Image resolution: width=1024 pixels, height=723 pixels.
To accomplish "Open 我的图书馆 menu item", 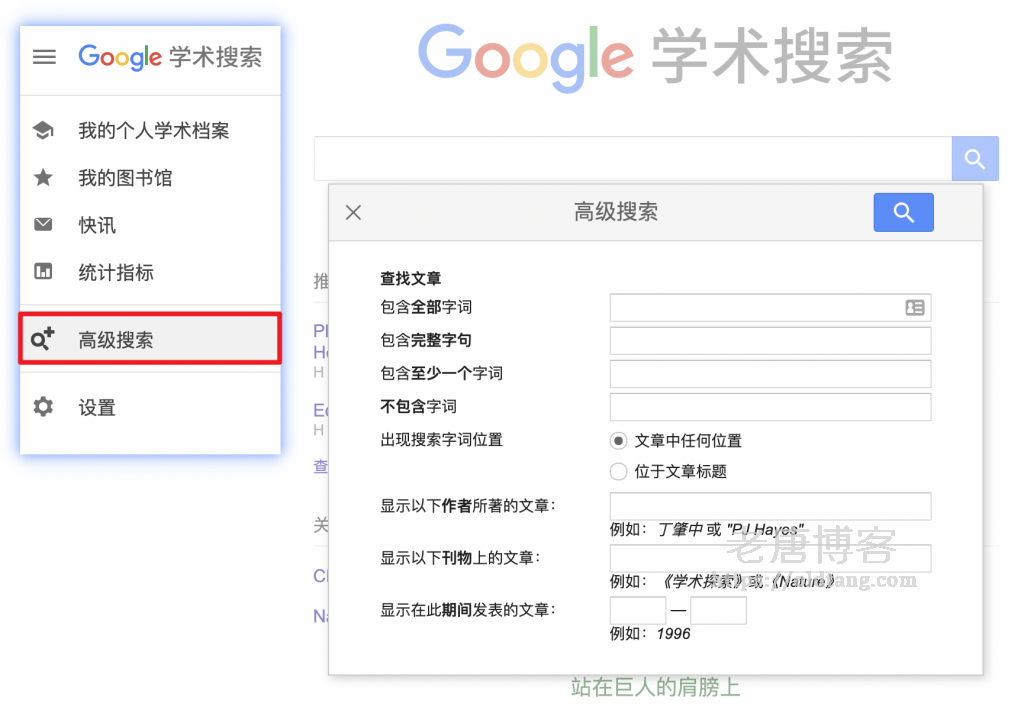I will 125,178.
